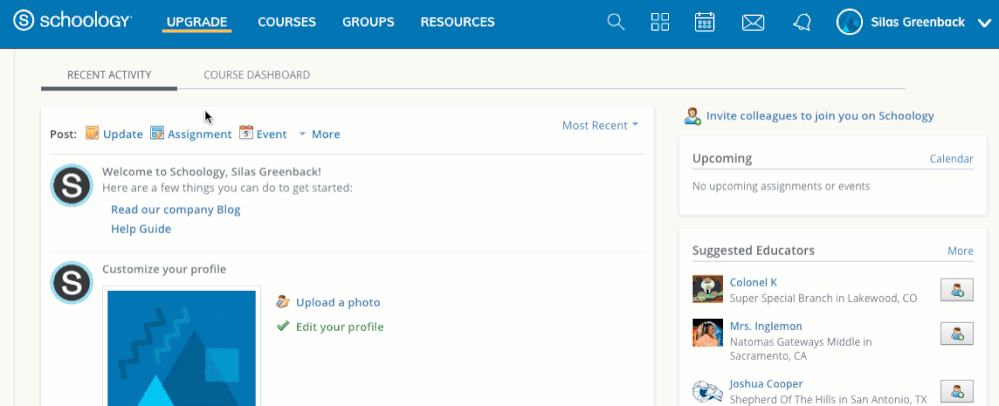Viewport: 999px width, 406px height.
Task: Click the Upload a photo link
Action: pyautogui.click(x=338, y=302)
